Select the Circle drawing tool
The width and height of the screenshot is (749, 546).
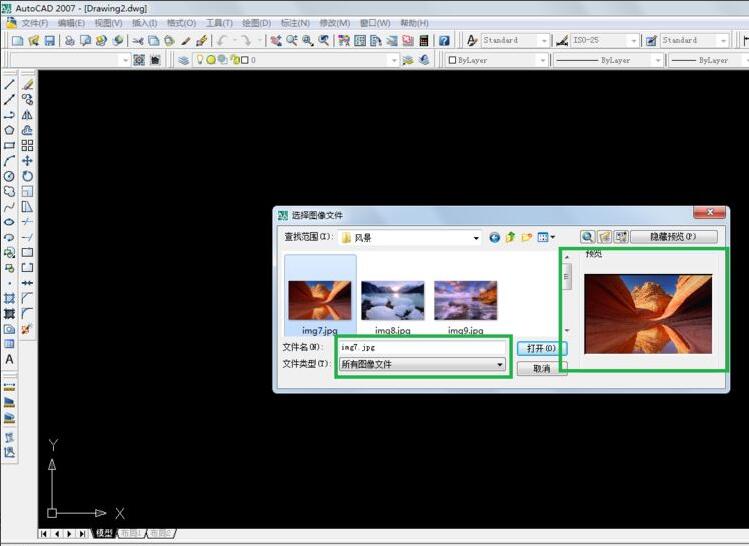(x=9, y=176)
